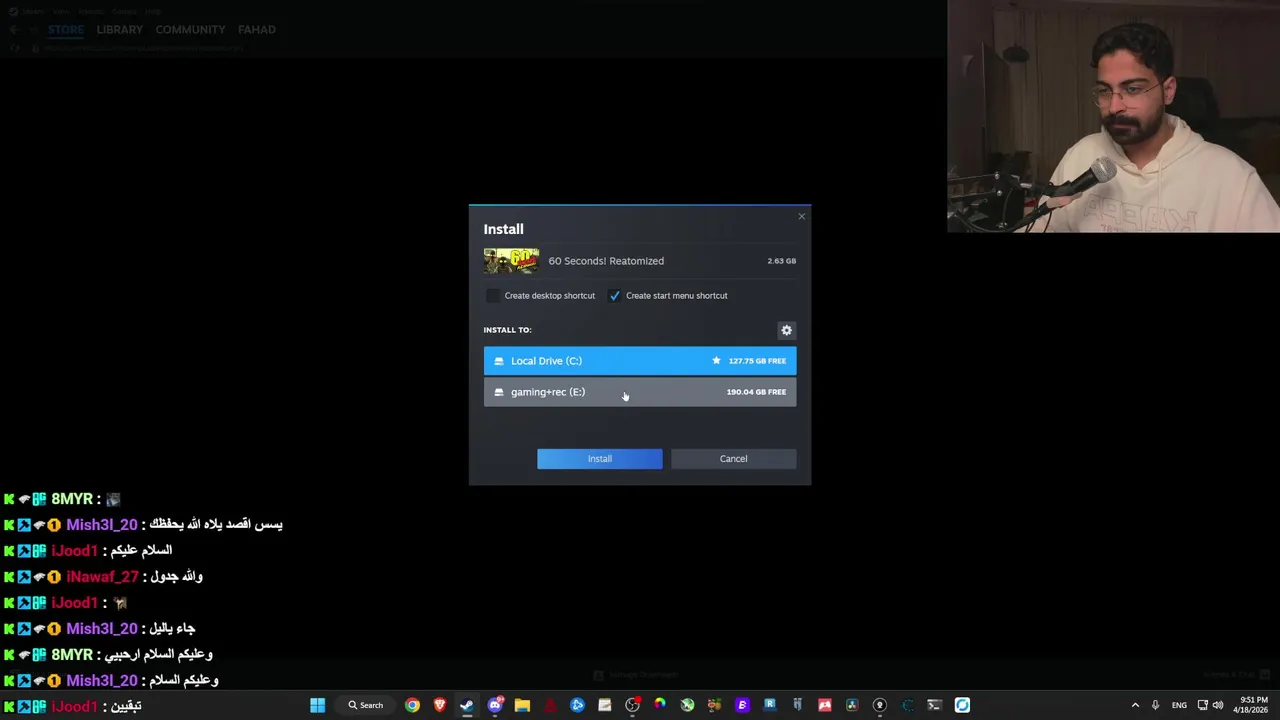This screenshot has height=720, width=1280.
Task: Open Brave browser from the taskbar
Action: click(x=439, y=705)
